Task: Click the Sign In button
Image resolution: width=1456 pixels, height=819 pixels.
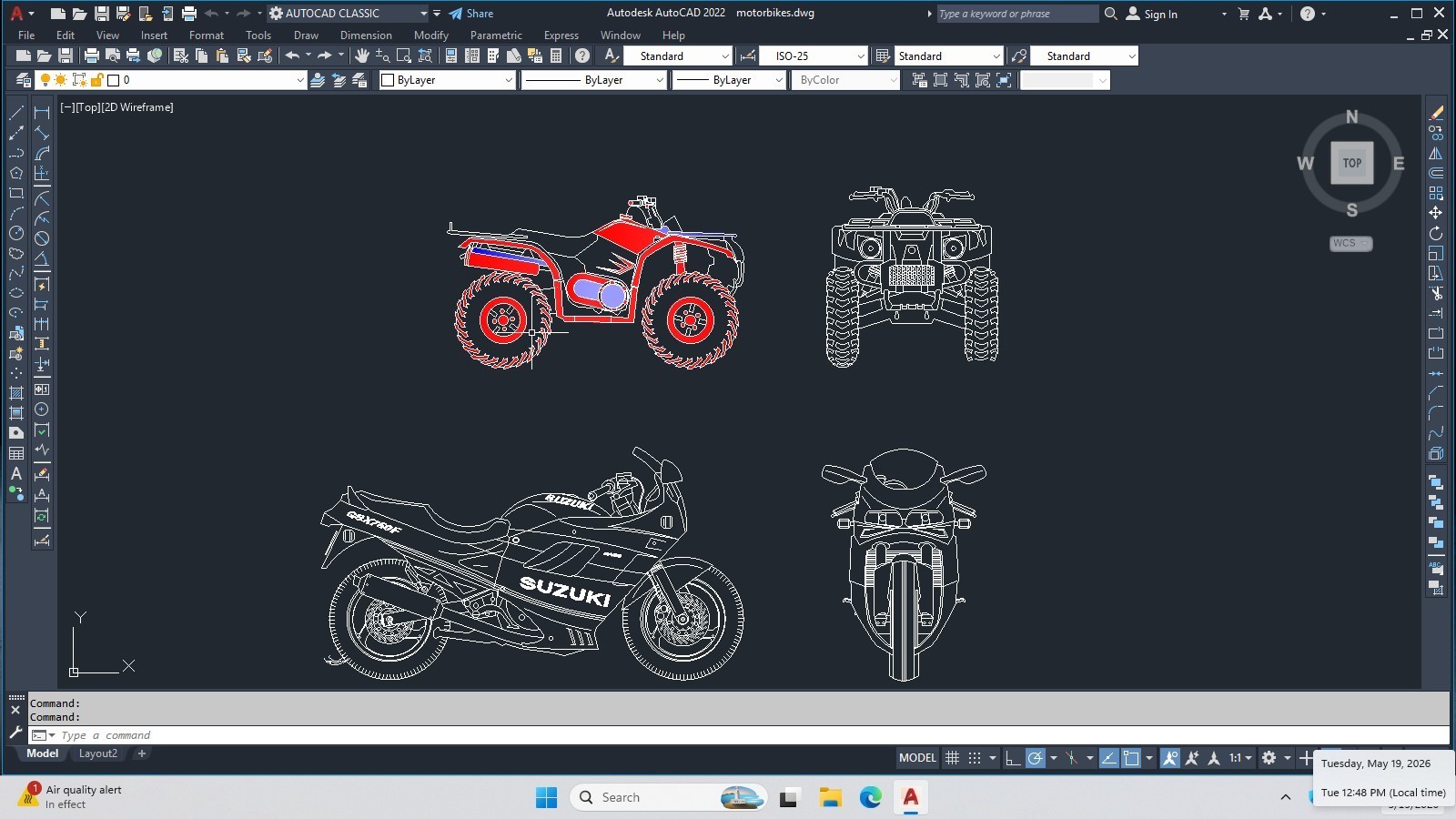Action: pyautogui.click(x=1152, y=14)
